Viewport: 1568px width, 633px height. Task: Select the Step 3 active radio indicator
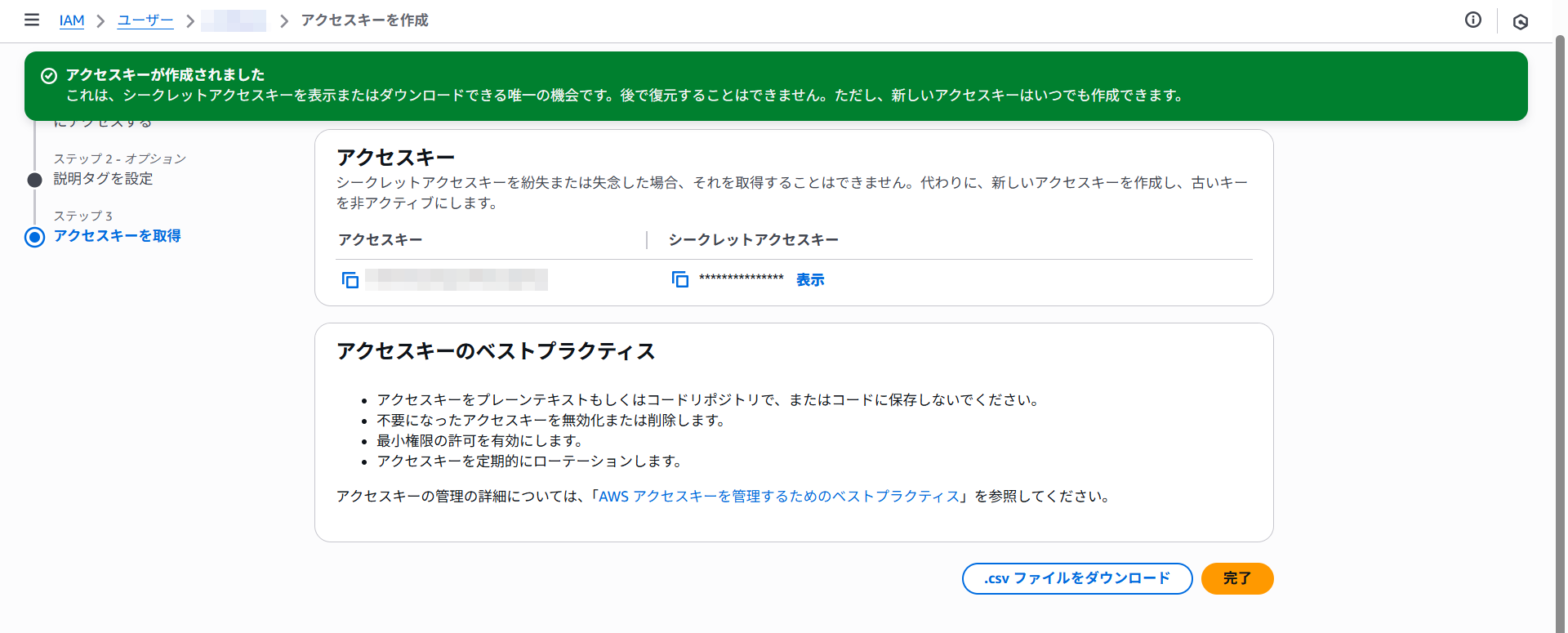pos(34,237)
